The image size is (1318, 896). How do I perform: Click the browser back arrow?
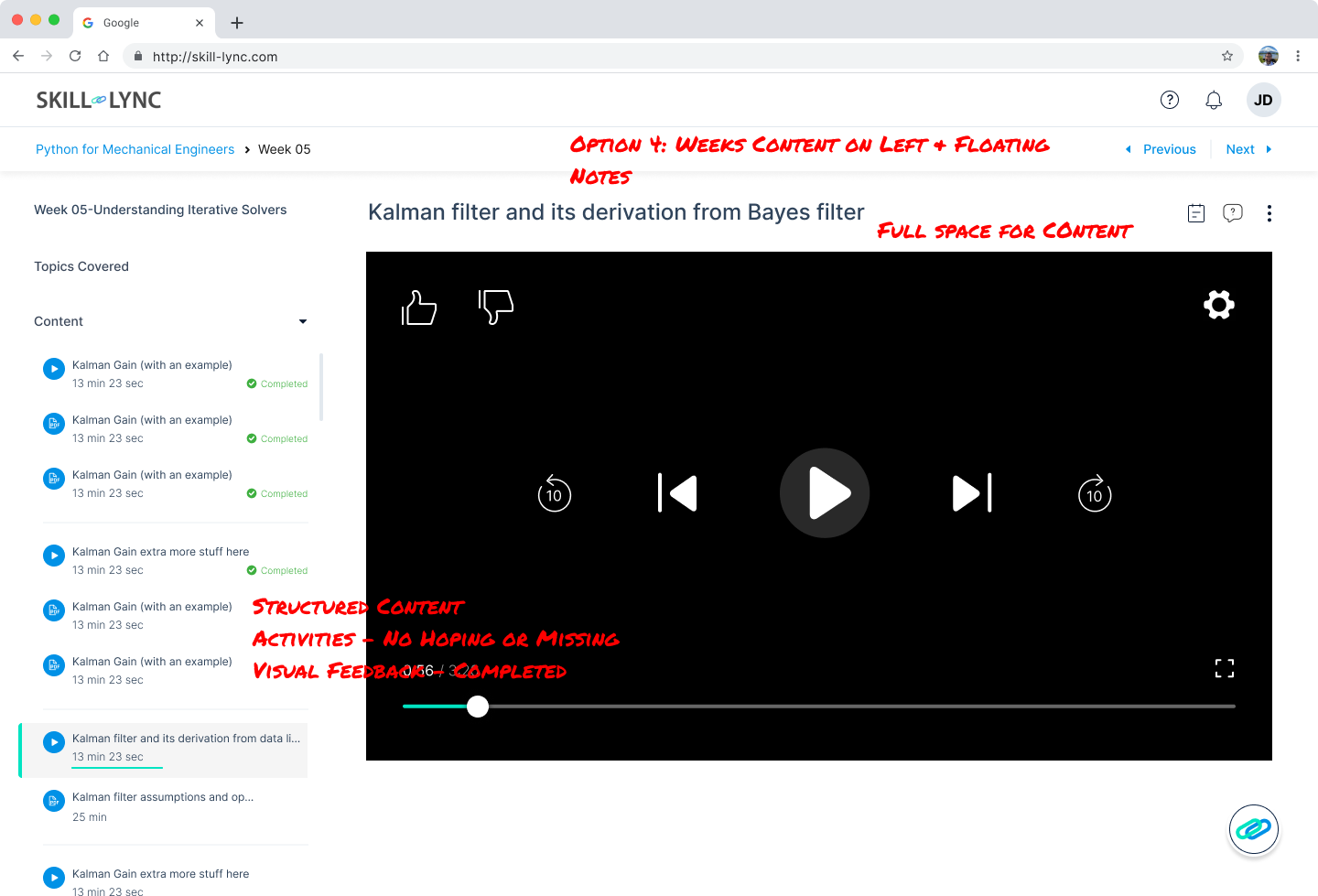pyautogui.click(x=18, y=56)
